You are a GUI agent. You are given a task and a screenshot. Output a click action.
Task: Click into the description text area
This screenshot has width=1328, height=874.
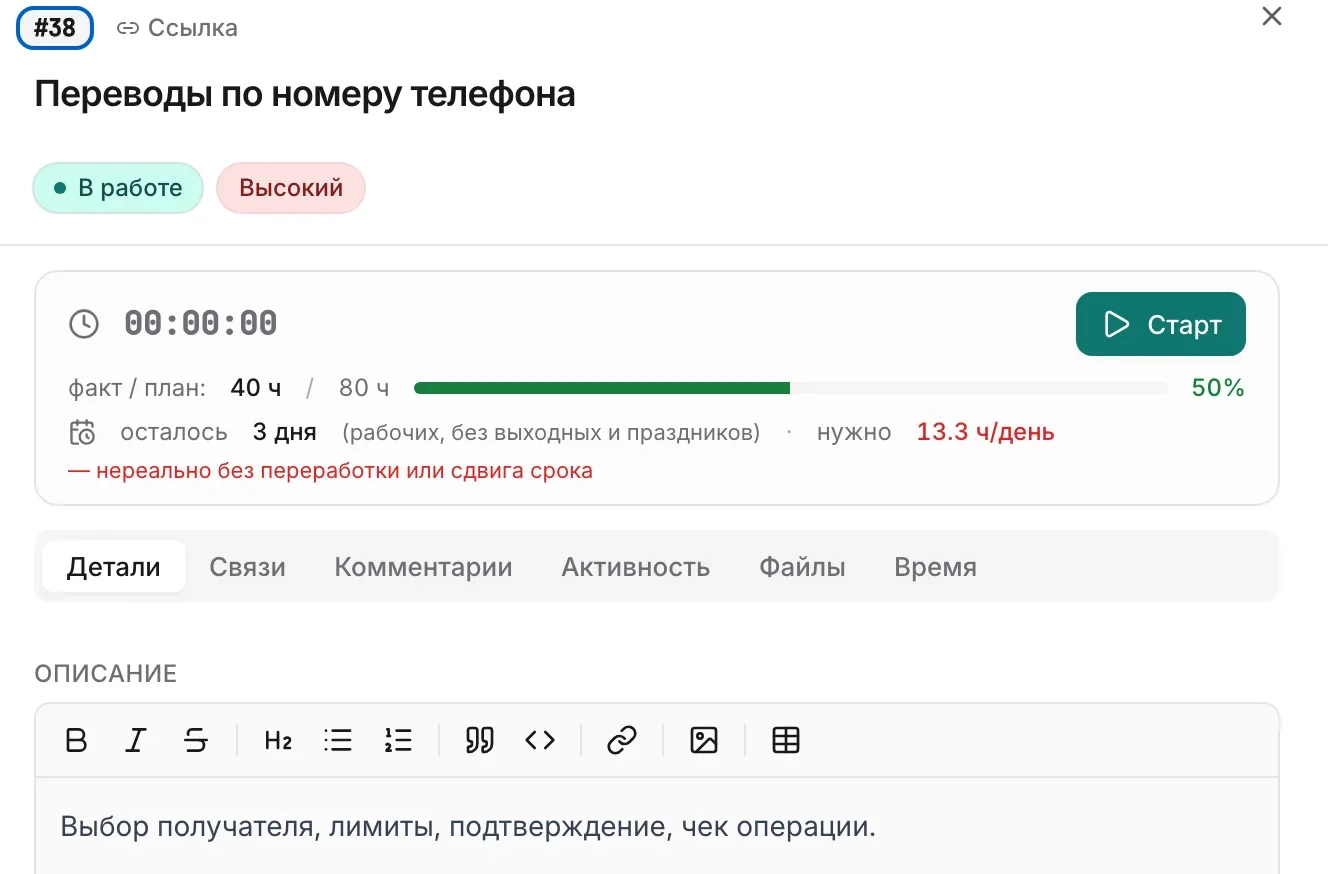click(657, 826)
